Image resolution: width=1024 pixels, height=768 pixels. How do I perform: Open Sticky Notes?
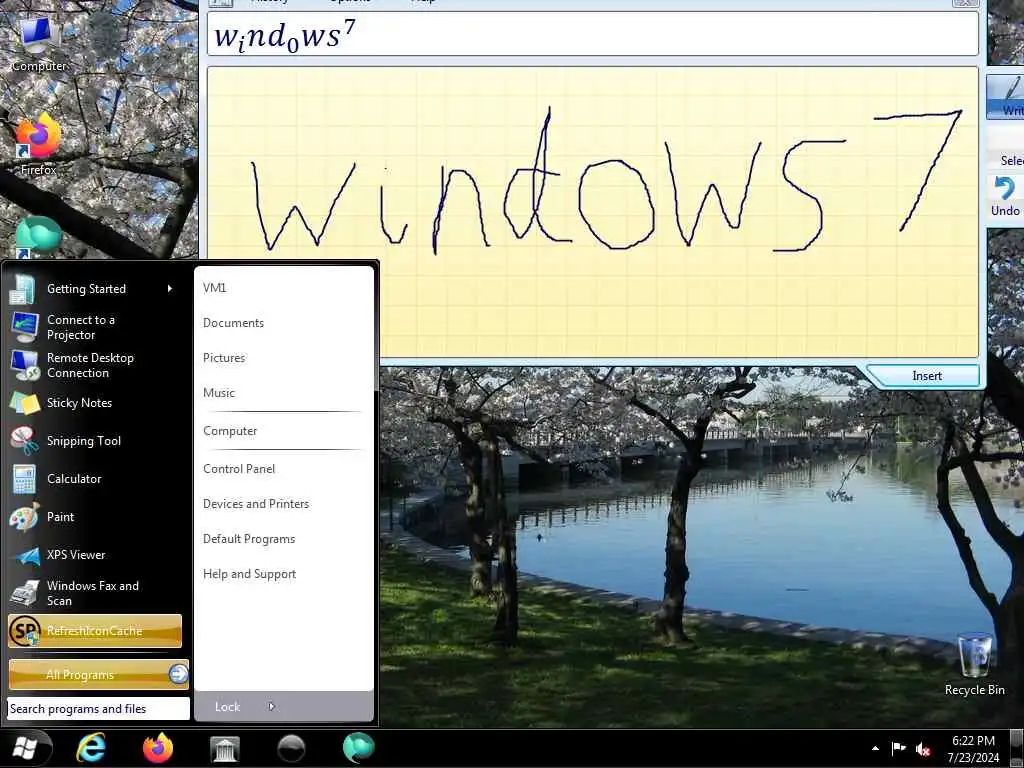95,403
